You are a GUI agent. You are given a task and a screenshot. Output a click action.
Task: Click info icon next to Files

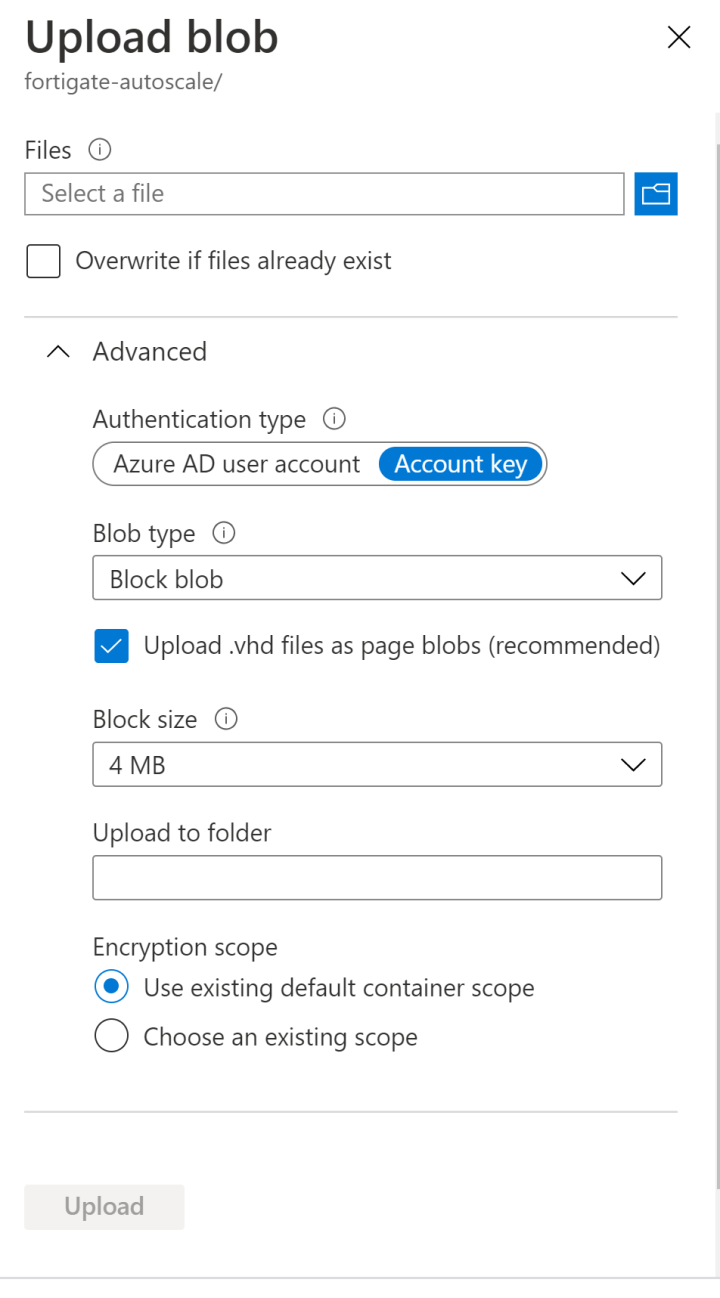(x=99, y=150)
